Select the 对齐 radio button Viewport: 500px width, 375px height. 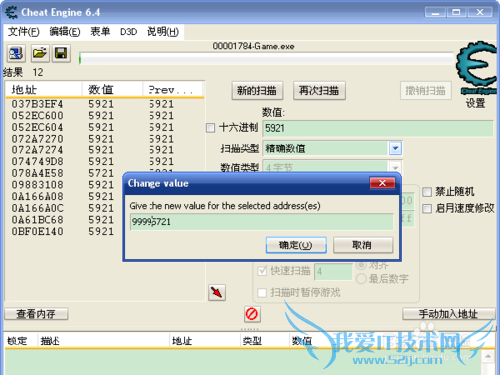(x=361, y=266)
